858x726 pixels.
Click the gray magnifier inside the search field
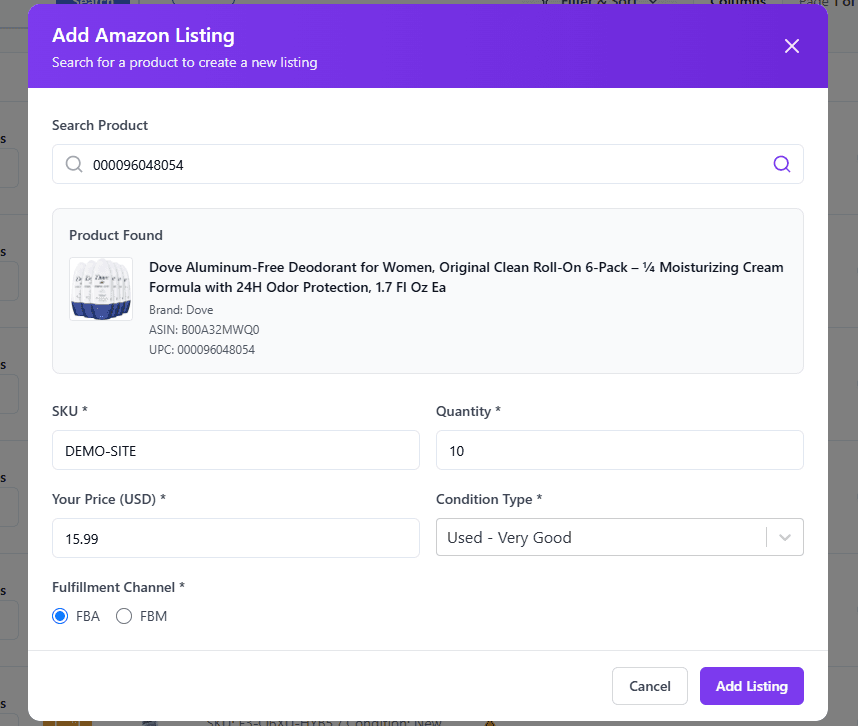coord(74,164)
